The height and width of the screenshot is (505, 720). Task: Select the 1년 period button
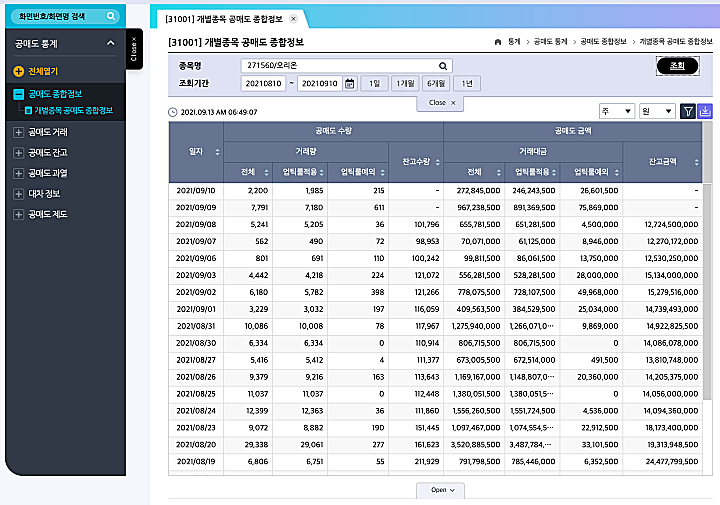pyautogui.click(x=467, y=84)
